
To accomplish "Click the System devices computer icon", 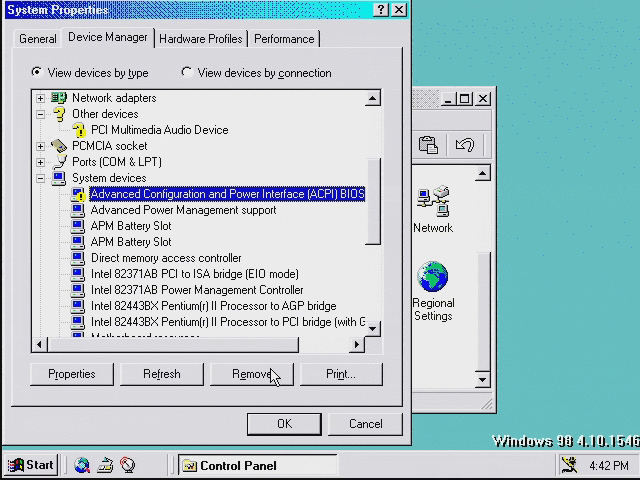I will (59, 178).
